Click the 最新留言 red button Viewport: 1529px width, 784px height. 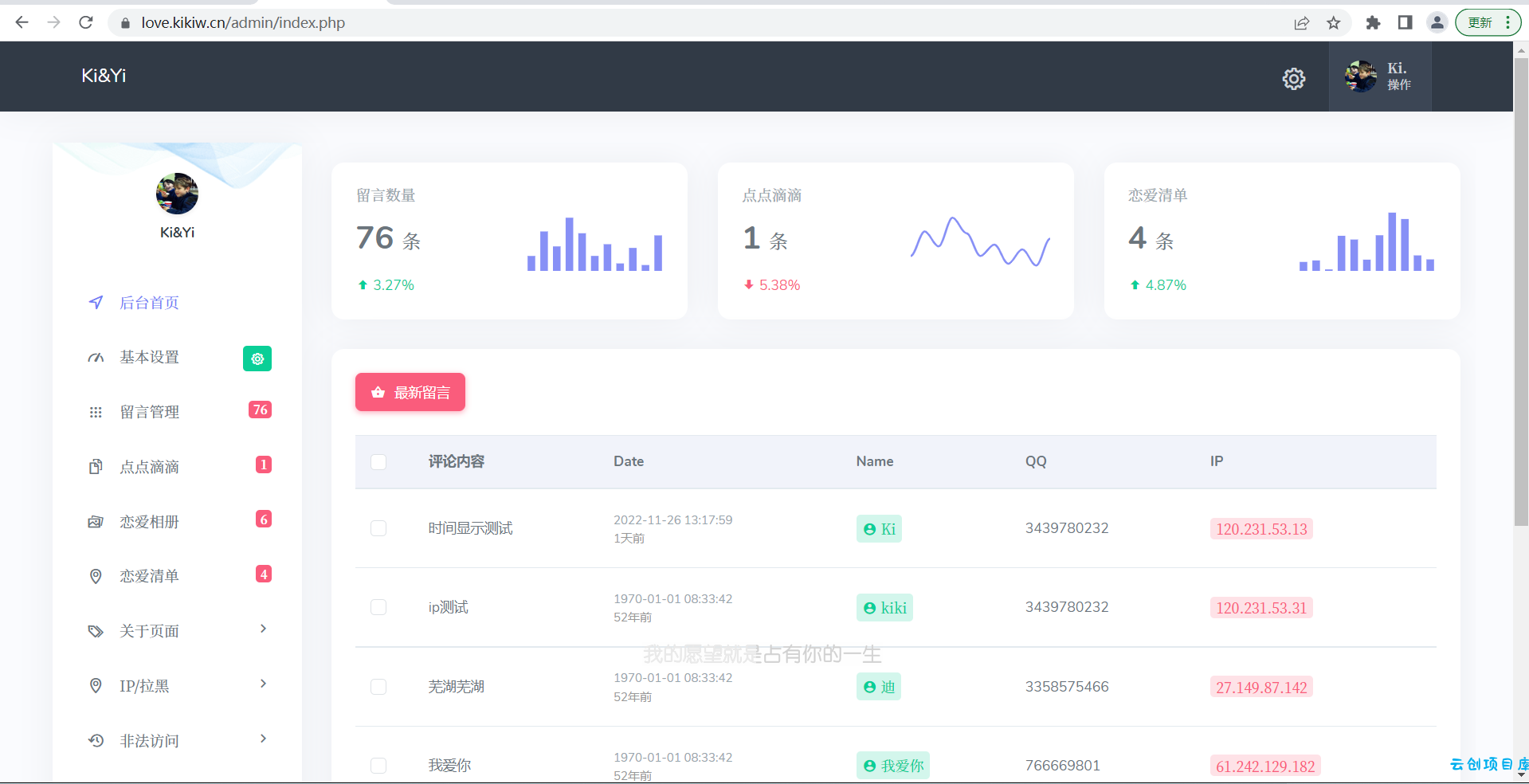pos(410,392)
